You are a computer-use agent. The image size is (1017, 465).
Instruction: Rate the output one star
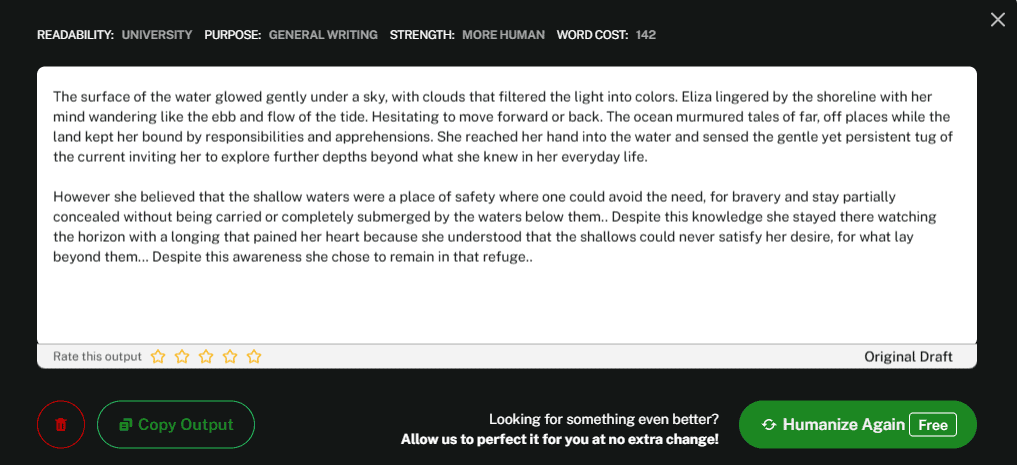click(x=158, y=356)
